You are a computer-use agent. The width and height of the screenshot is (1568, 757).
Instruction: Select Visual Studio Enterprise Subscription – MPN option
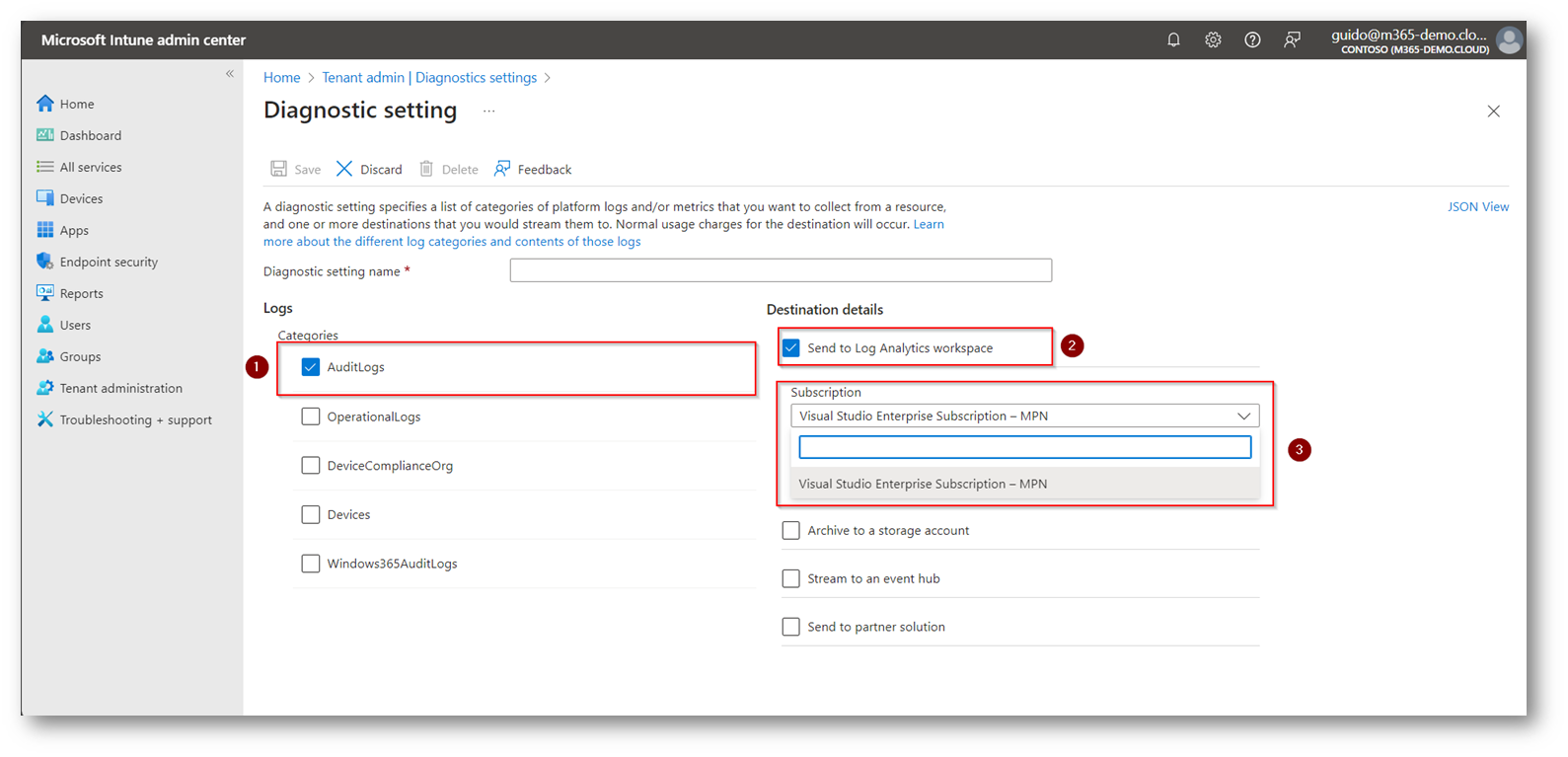click(x=1024, y=484)
